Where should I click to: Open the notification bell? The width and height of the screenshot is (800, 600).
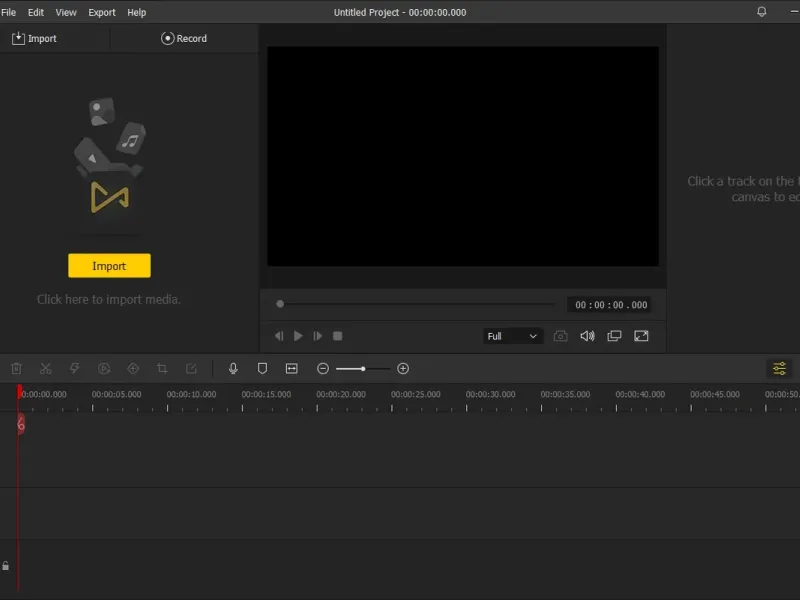pos(762,12)
